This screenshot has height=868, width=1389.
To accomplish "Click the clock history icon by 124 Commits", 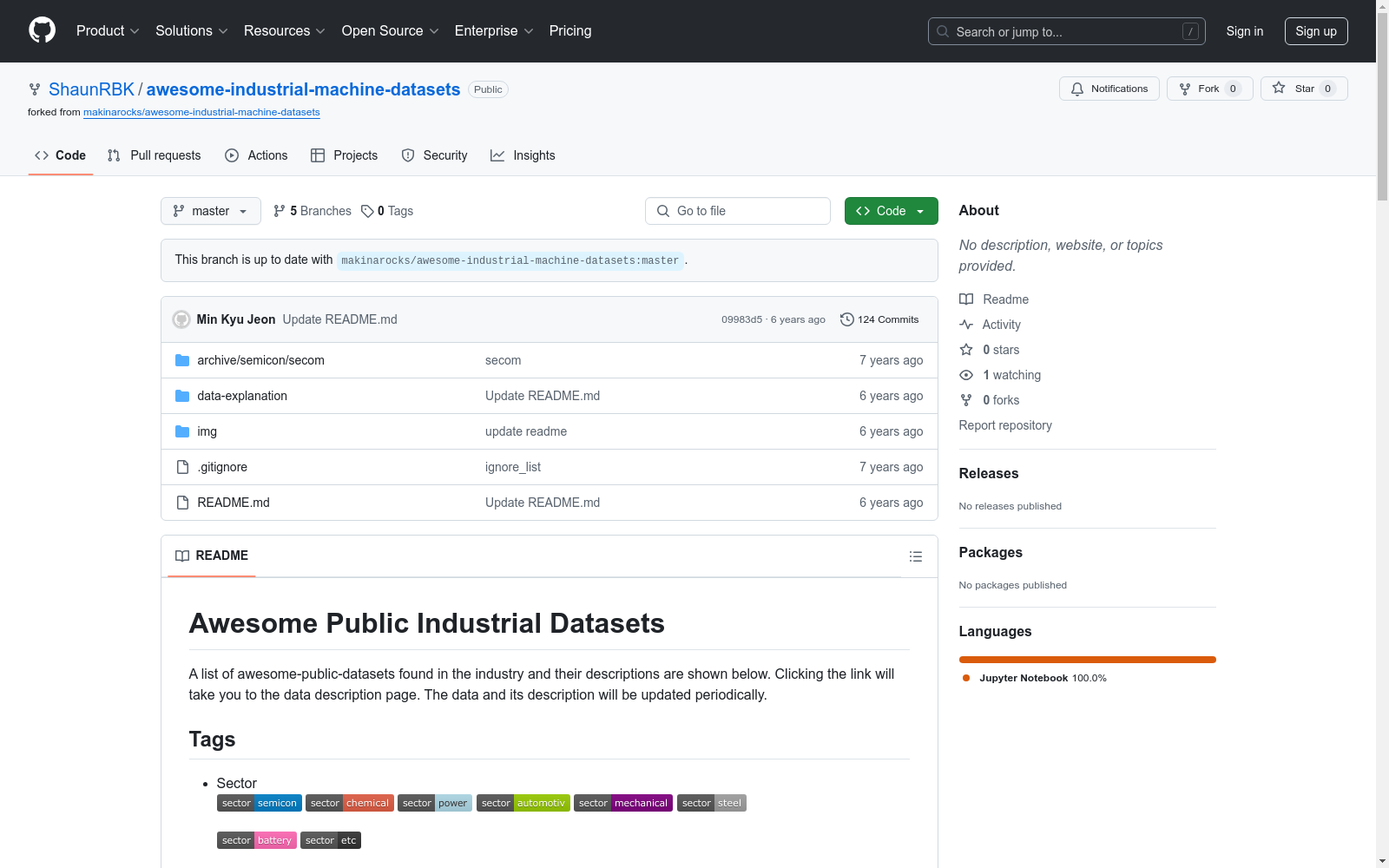I will click(x=847, y=319).
